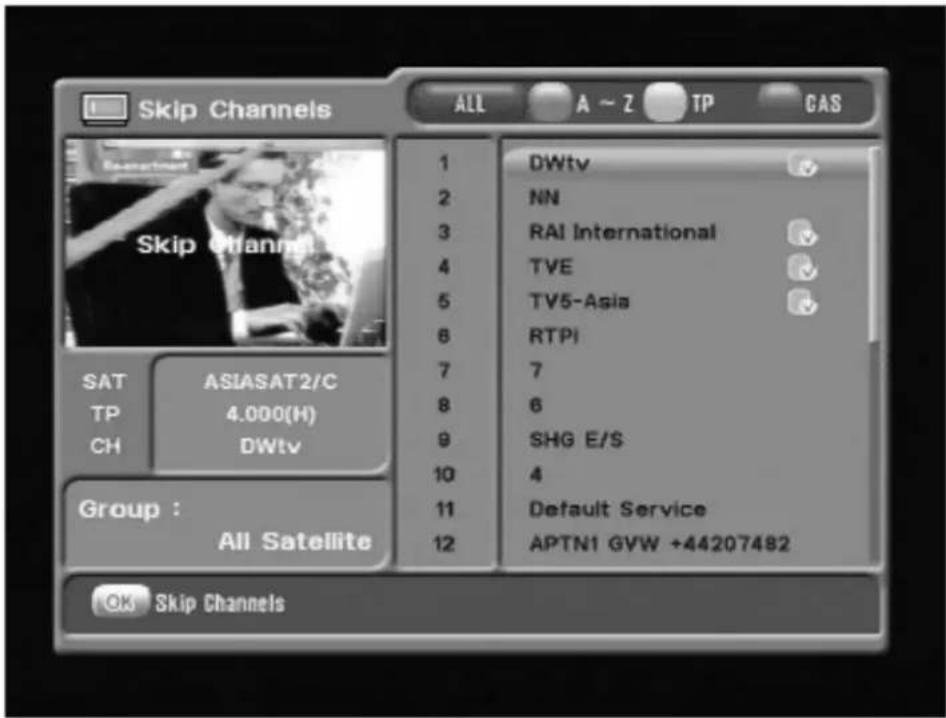Screen dimensions: 946x718
Task: Click the channel preview video thumbnail
Action: click(x=225, y=243)
